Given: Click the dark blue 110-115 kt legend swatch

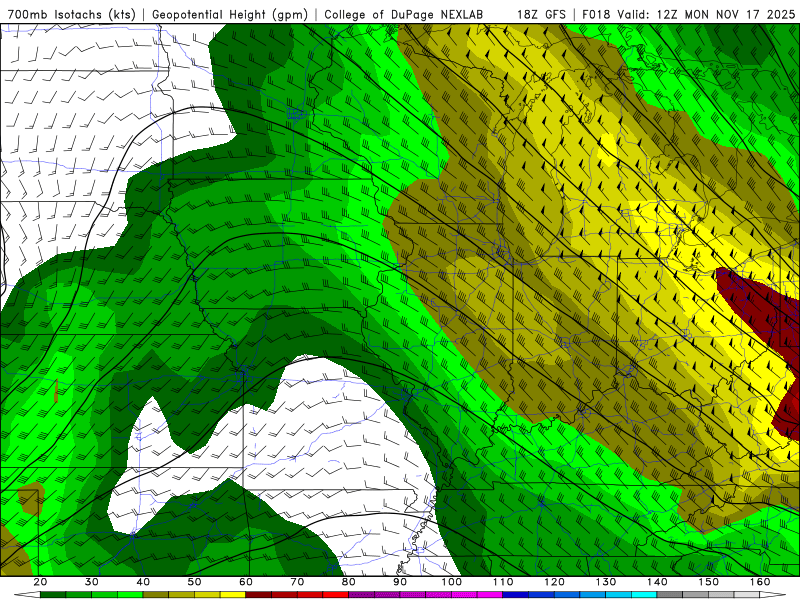Looking at the screenshot, I should point(515,594).
